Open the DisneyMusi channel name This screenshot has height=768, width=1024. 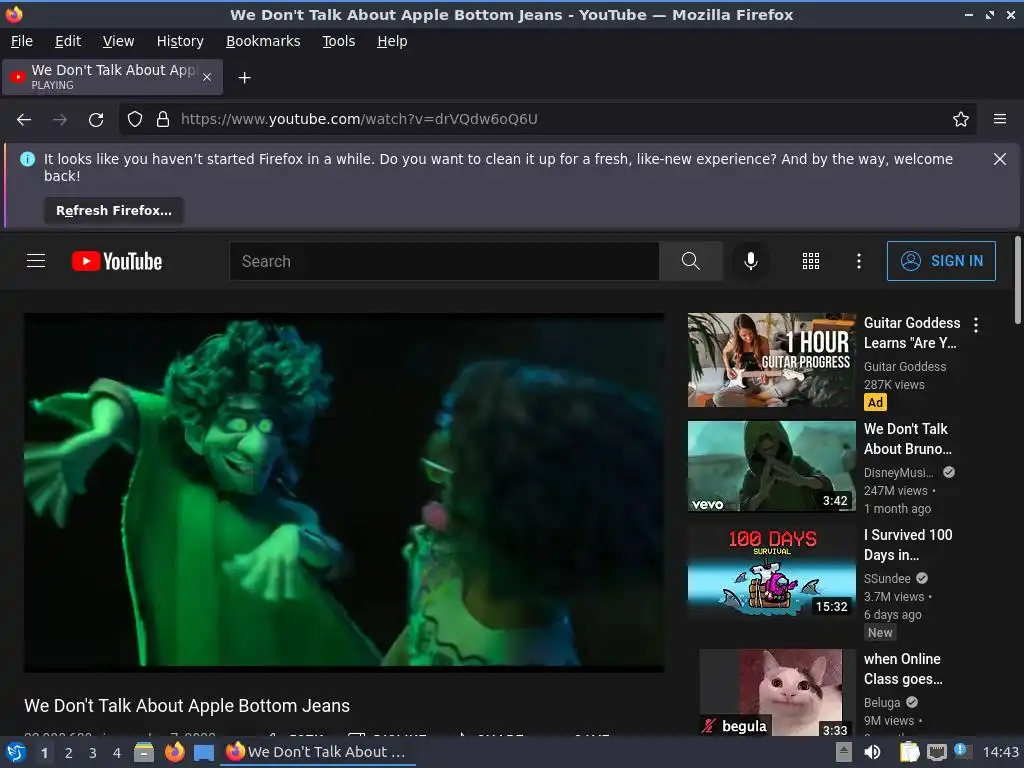pos(899,473)
